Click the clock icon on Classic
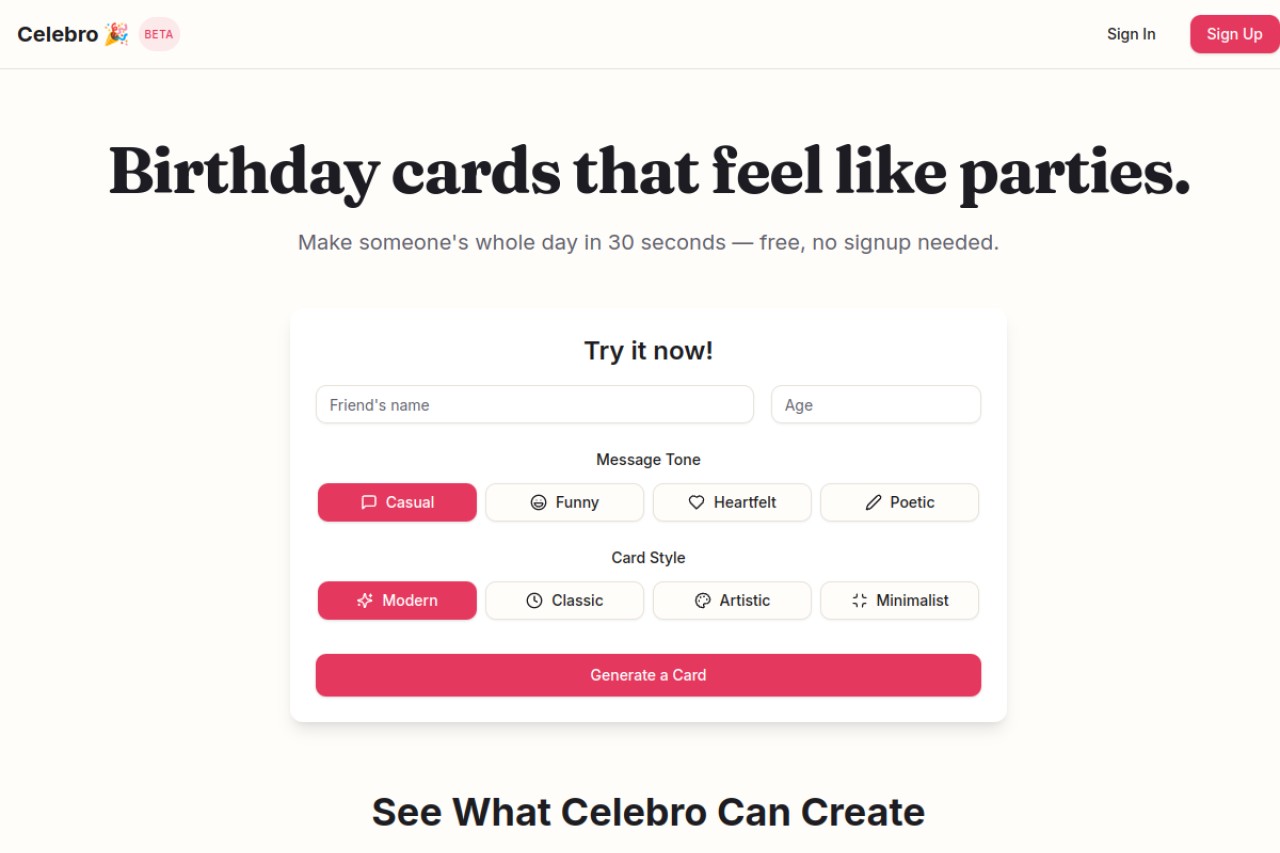Screen dimensions: 1280x853 point(535,600)
